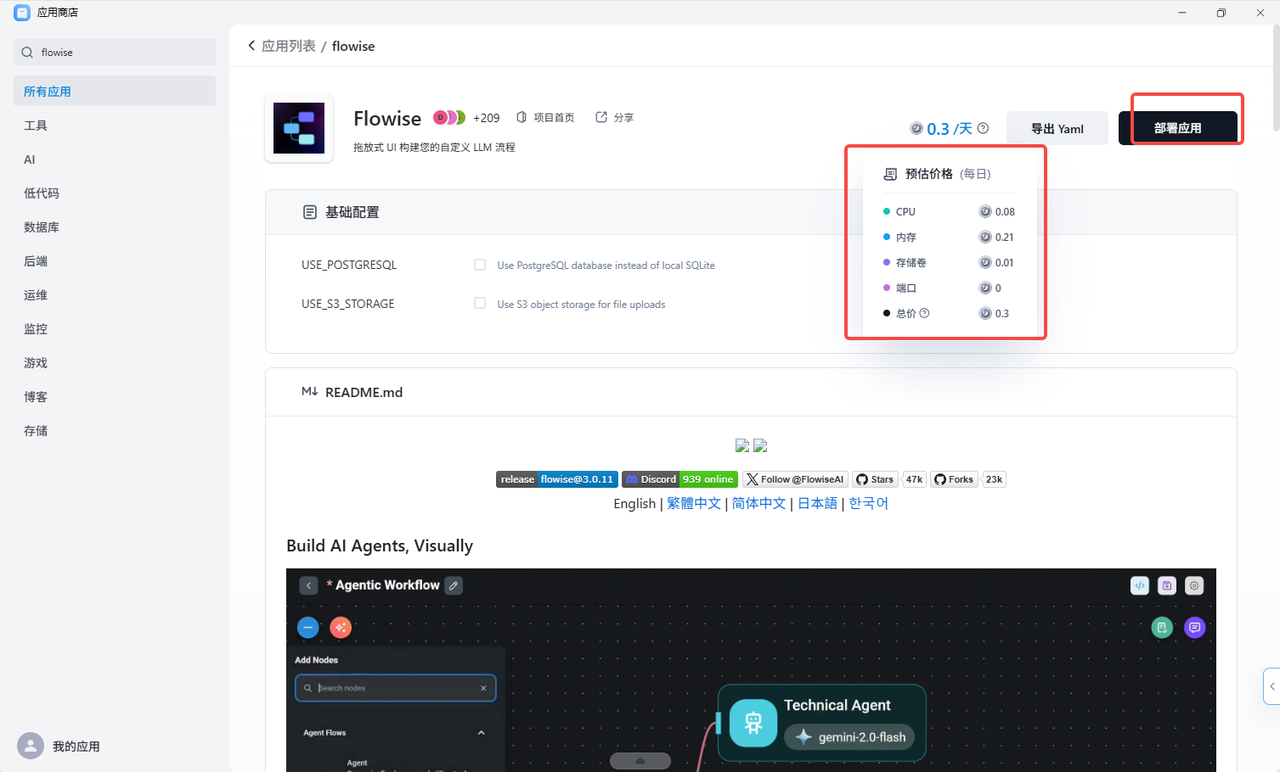Click the help question icon after 0.3 /天
Screen dimensions: 1280x772
[983, 128]
